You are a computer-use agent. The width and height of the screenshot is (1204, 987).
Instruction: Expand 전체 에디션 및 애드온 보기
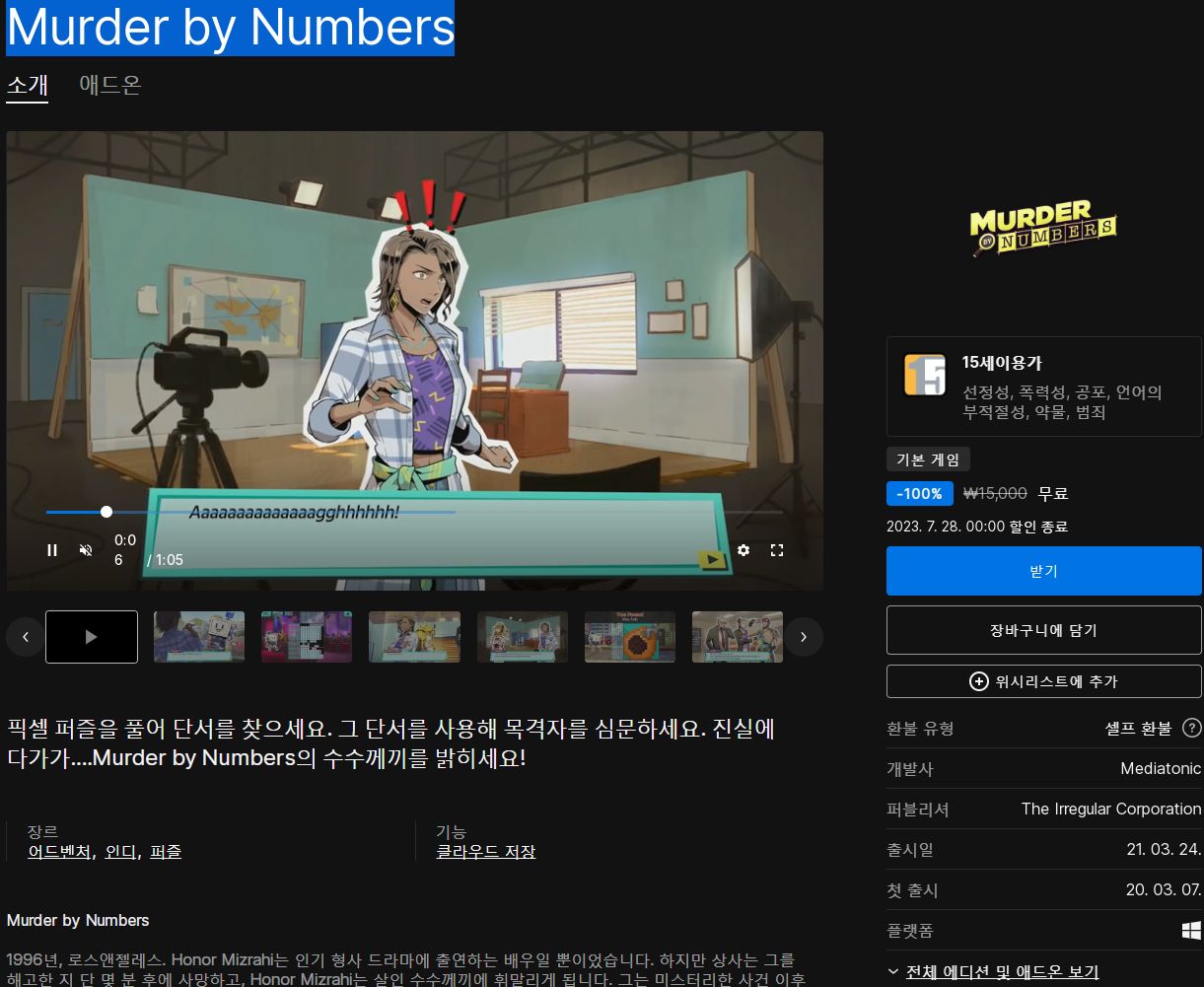993,972
